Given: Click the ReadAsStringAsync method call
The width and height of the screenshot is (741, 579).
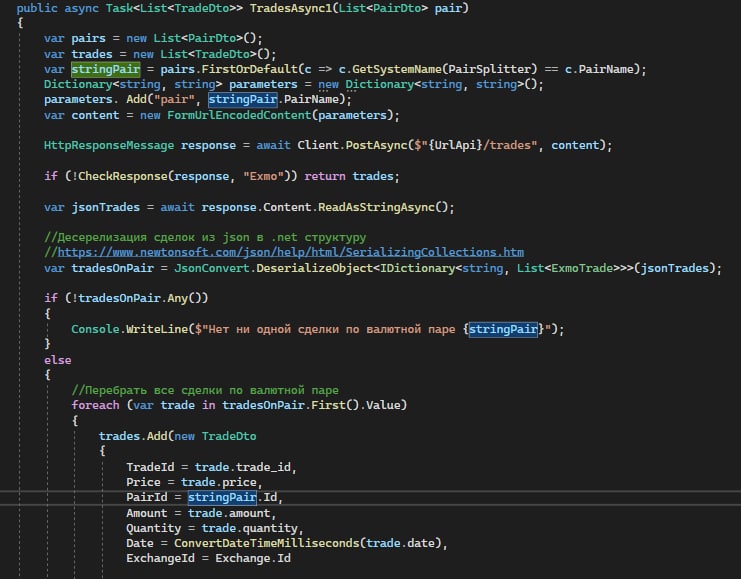Looking at the screenshot, I should [376, 207].
